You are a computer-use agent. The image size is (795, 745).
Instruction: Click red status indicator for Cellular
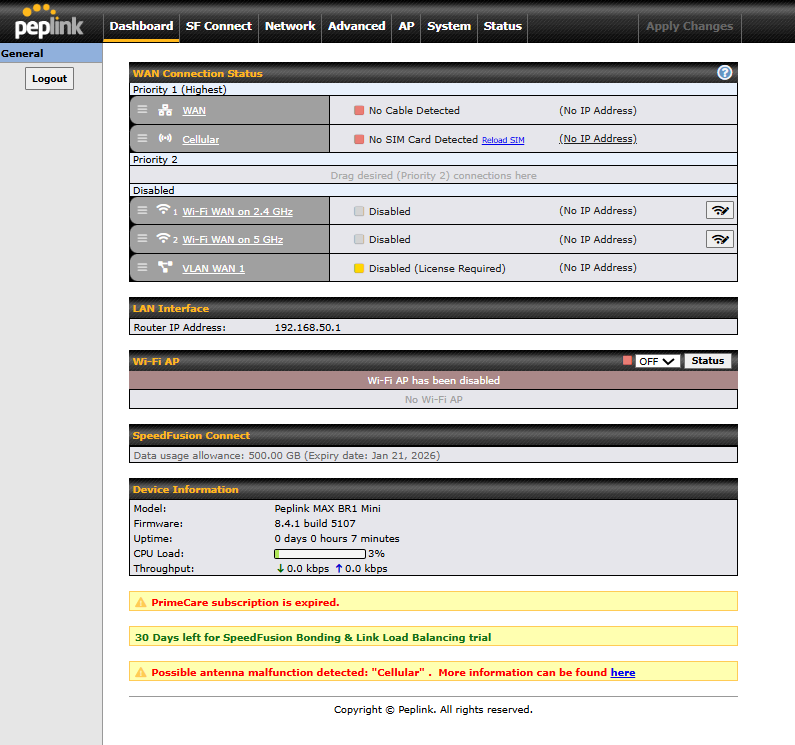click(x=359, y=139)
